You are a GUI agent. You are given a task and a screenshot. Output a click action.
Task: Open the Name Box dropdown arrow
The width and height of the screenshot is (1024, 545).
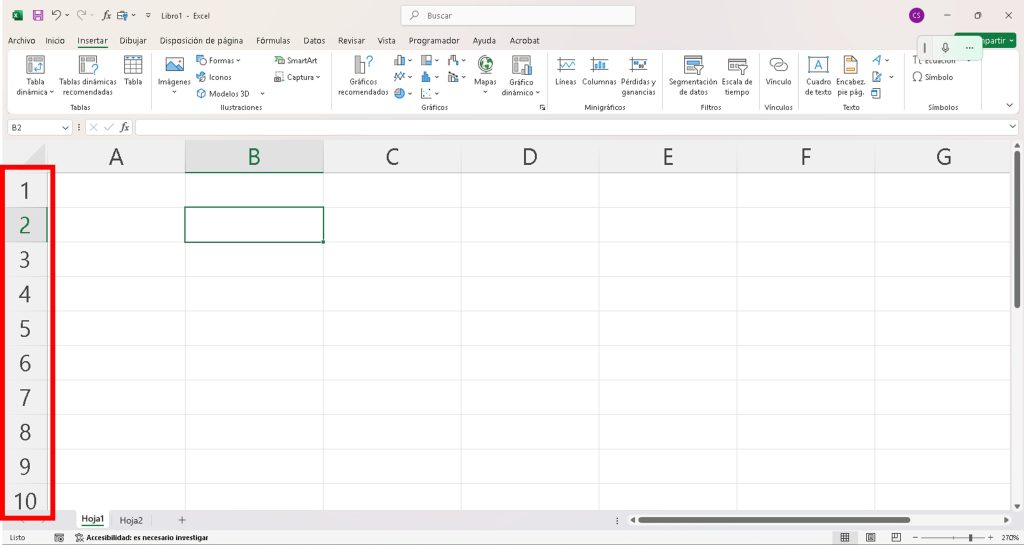(65, 128)
